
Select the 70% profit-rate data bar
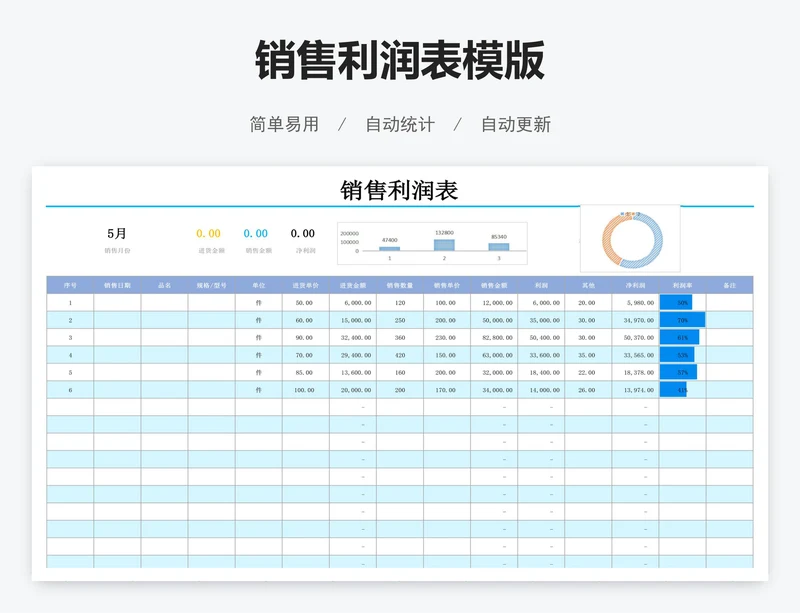point(683,320)
